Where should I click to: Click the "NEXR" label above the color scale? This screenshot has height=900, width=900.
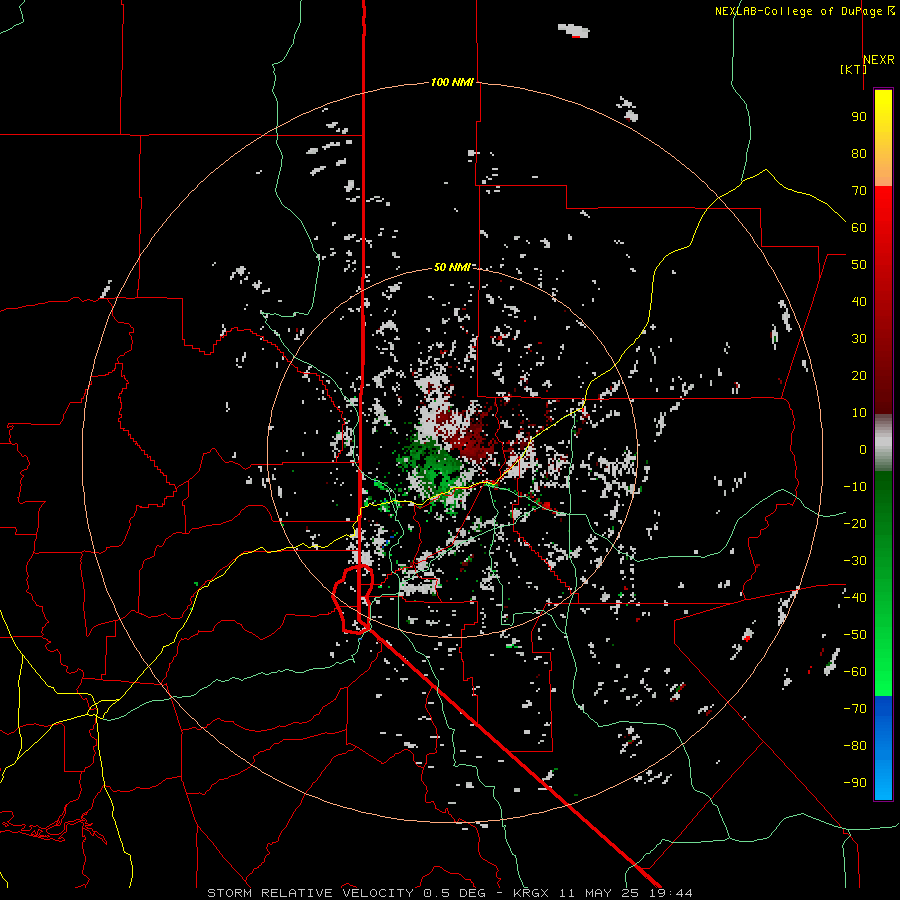[x=879, y=60]
